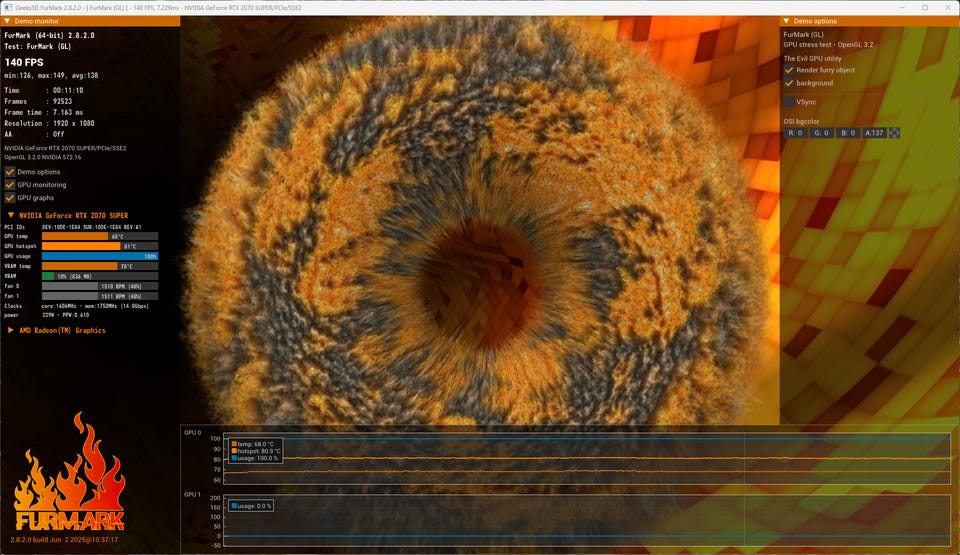Click the FurMark flame logo
The width and height of the screenshot is (960, 555).
point(69,472)
